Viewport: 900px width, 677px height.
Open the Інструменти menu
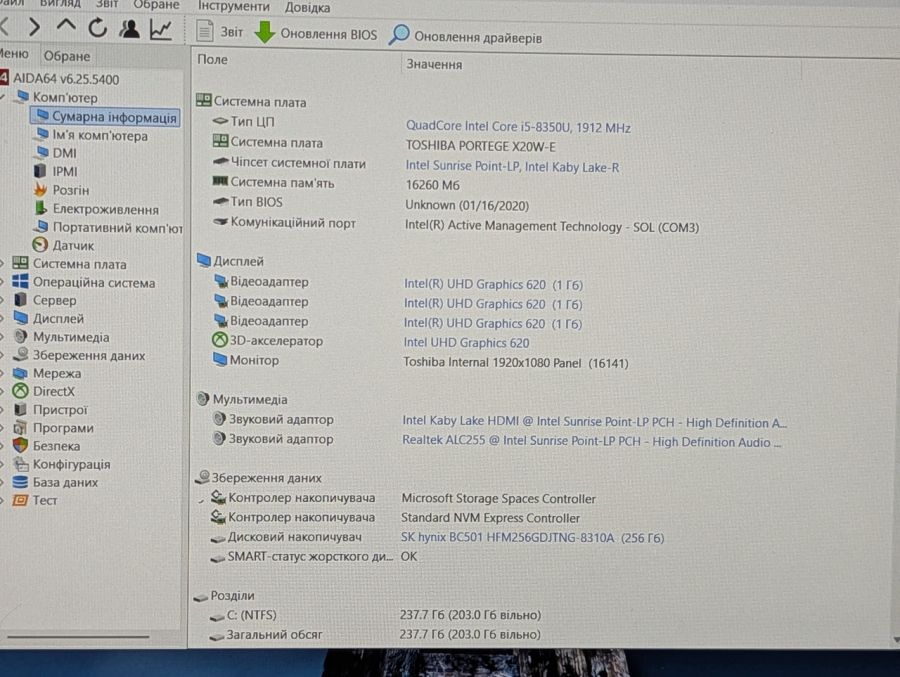pyautogui.click(x=234, y=6)
